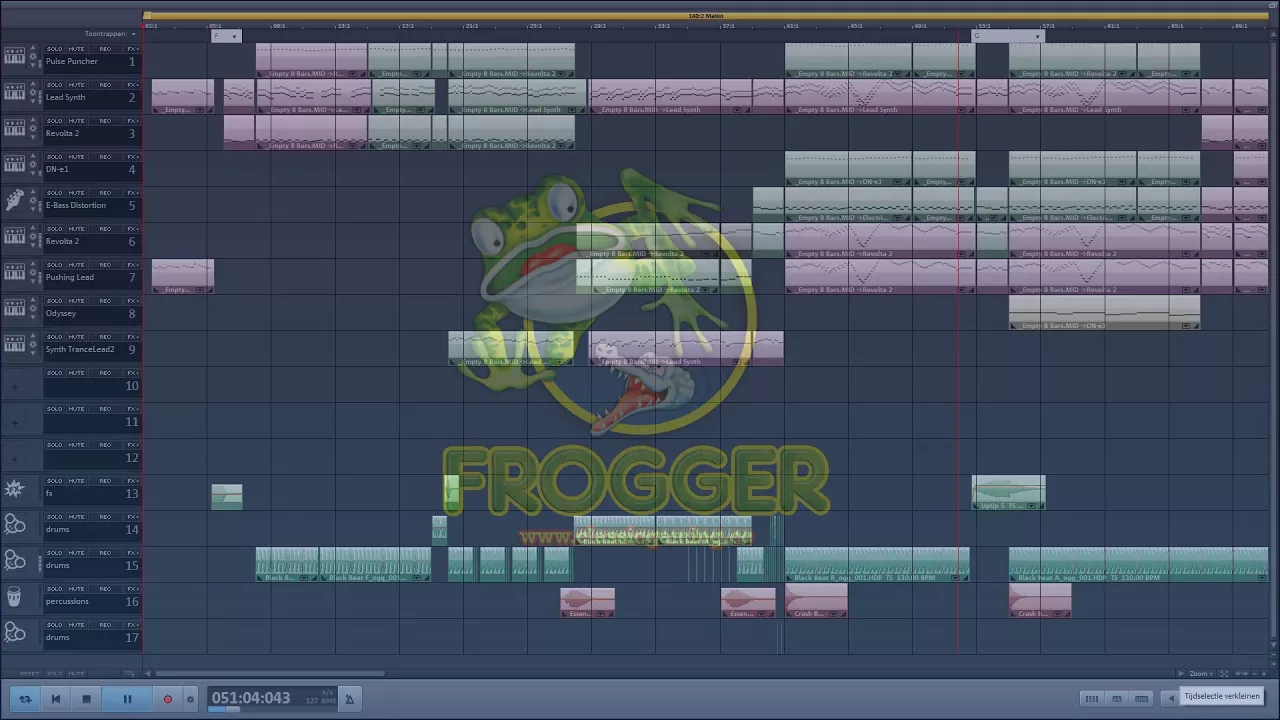Click the play arrow beside Zoom
Viewport: 1280px width, 720px height.
tap(1181, 673)
